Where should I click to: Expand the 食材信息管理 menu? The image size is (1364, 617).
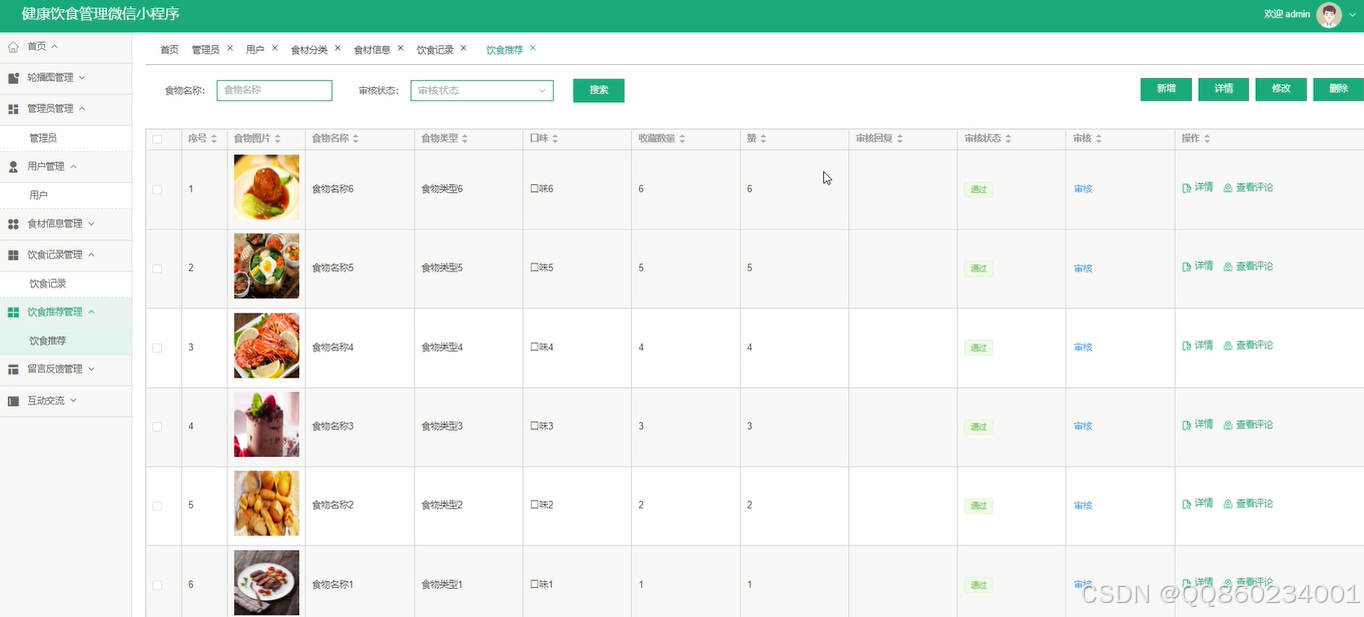92,224
